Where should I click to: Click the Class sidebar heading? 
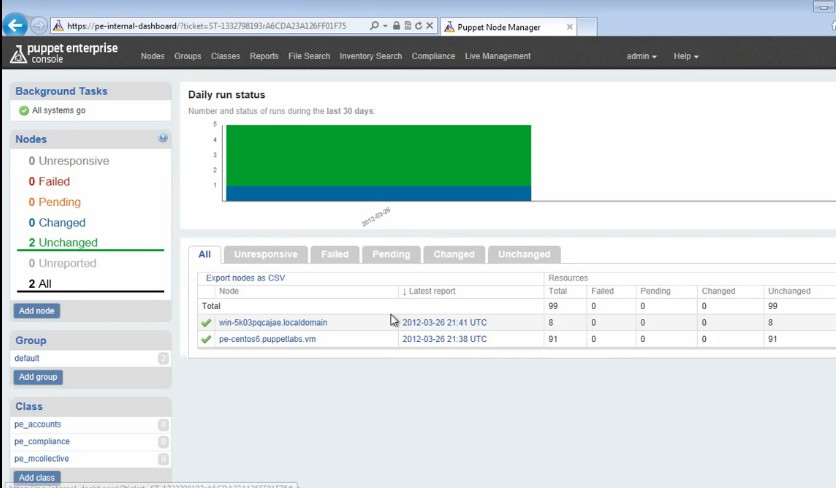tap(29, 406)
